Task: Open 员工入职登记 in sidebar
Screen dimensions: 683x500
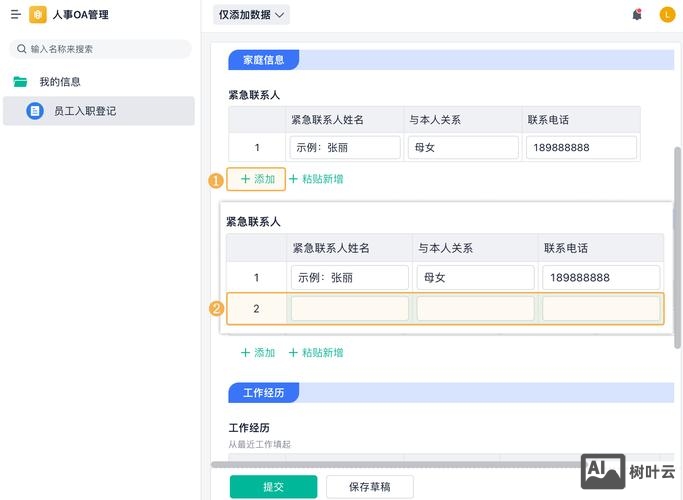Action: 98,111
